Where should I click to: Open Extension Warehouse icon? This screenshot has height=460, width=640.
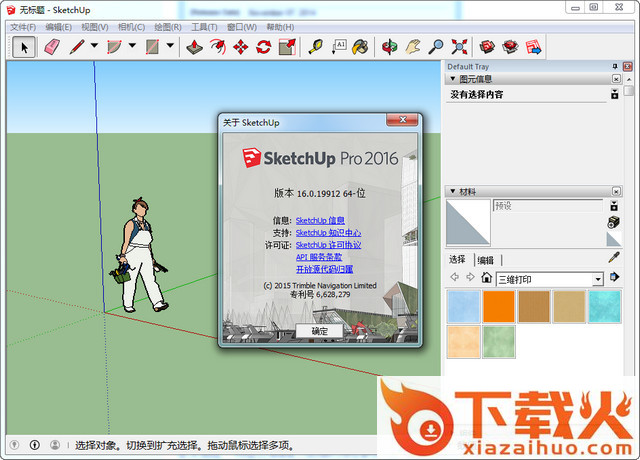pos(510,47)
